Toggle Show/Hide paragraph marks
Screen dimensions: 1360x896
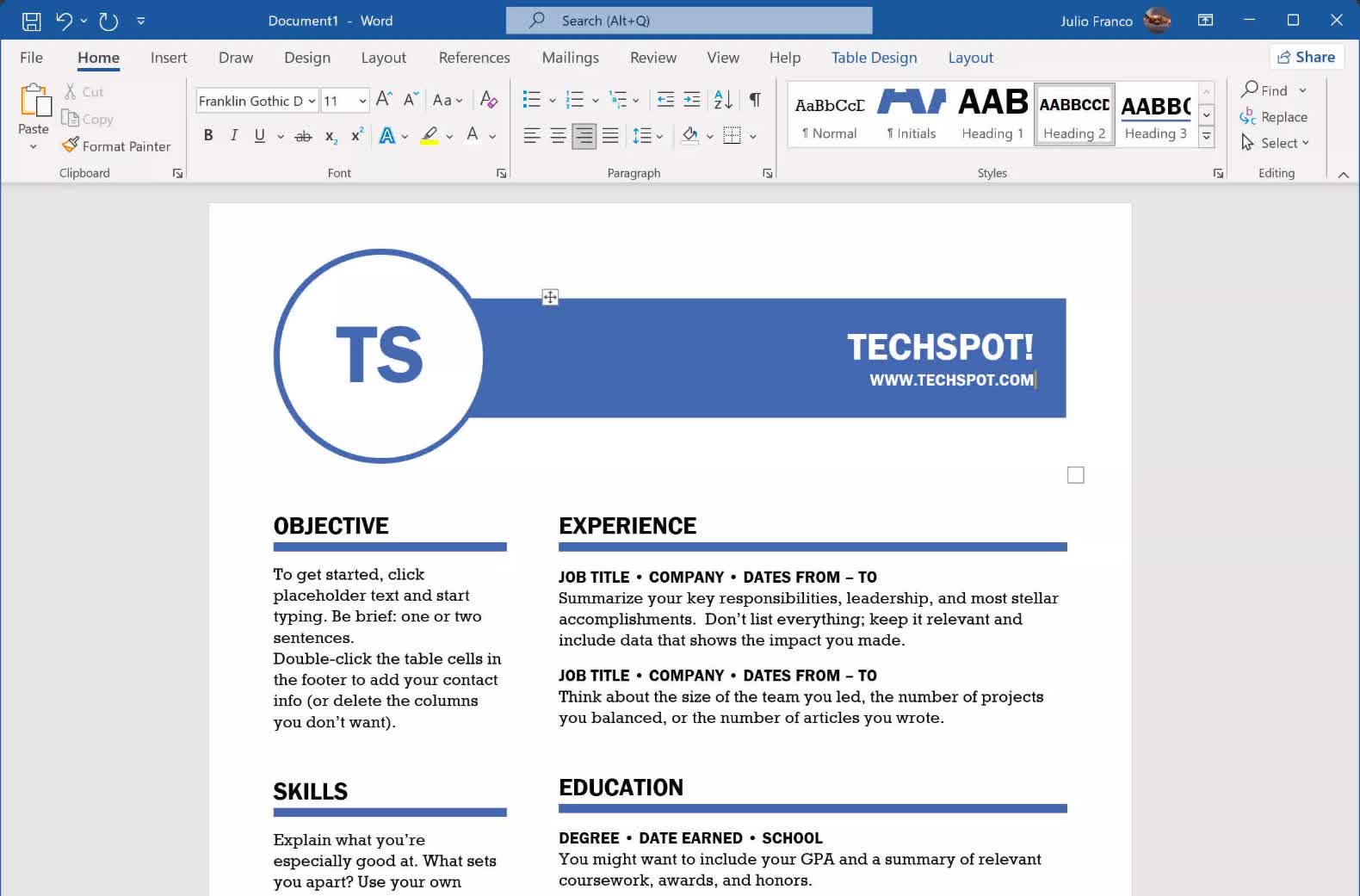[755, 100]
